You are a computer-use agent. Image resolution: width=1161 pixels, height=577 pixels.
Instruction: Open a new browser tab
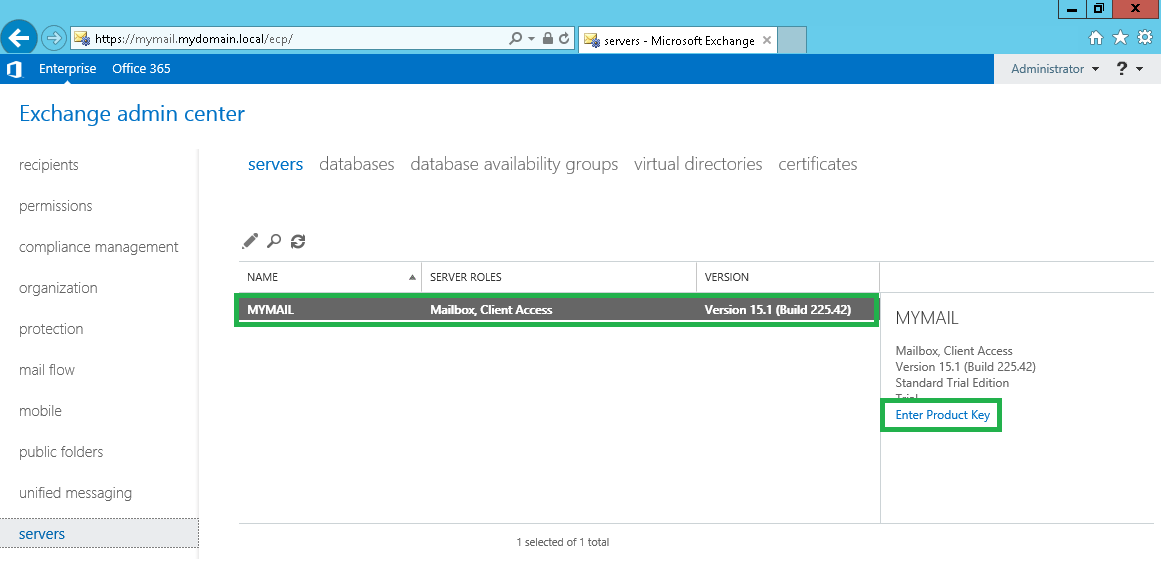(792, 40)
